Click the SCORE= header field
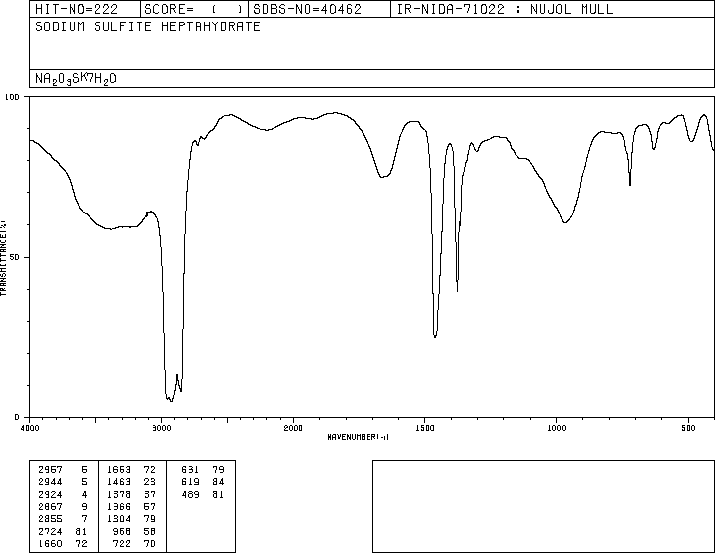Image resolution: width=715 pixels, height=553 pixels. [194, 9]
